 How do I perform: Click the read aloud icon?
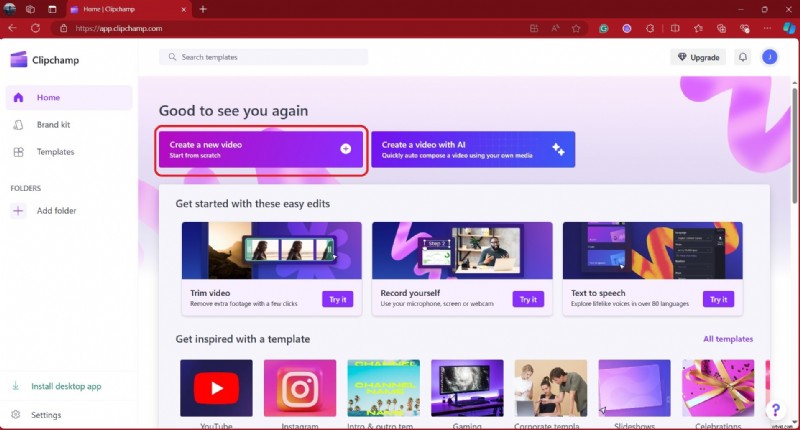(555, 29)
